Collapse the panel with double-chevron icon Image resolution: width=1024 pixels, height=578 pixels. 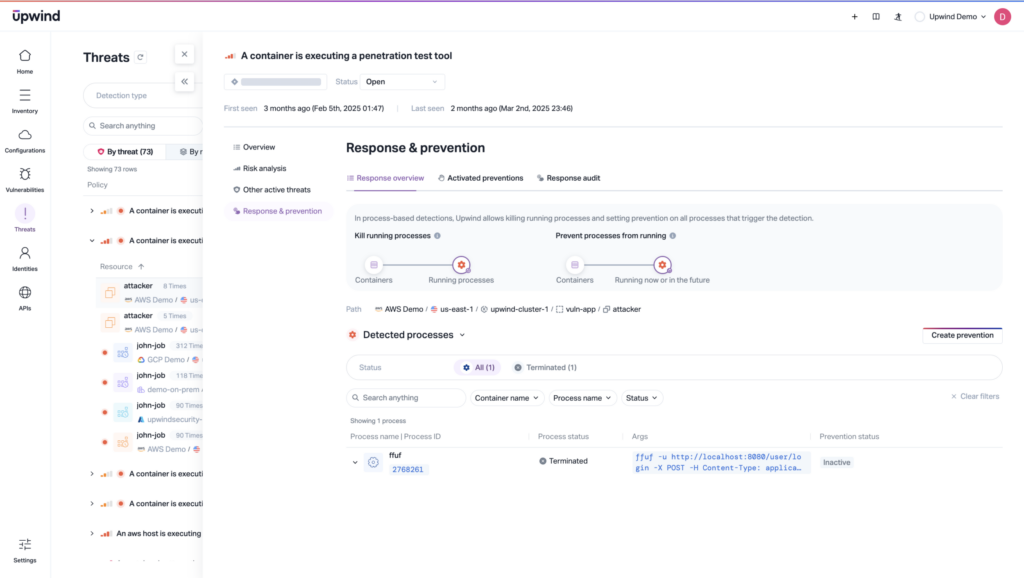click(184, 82)
